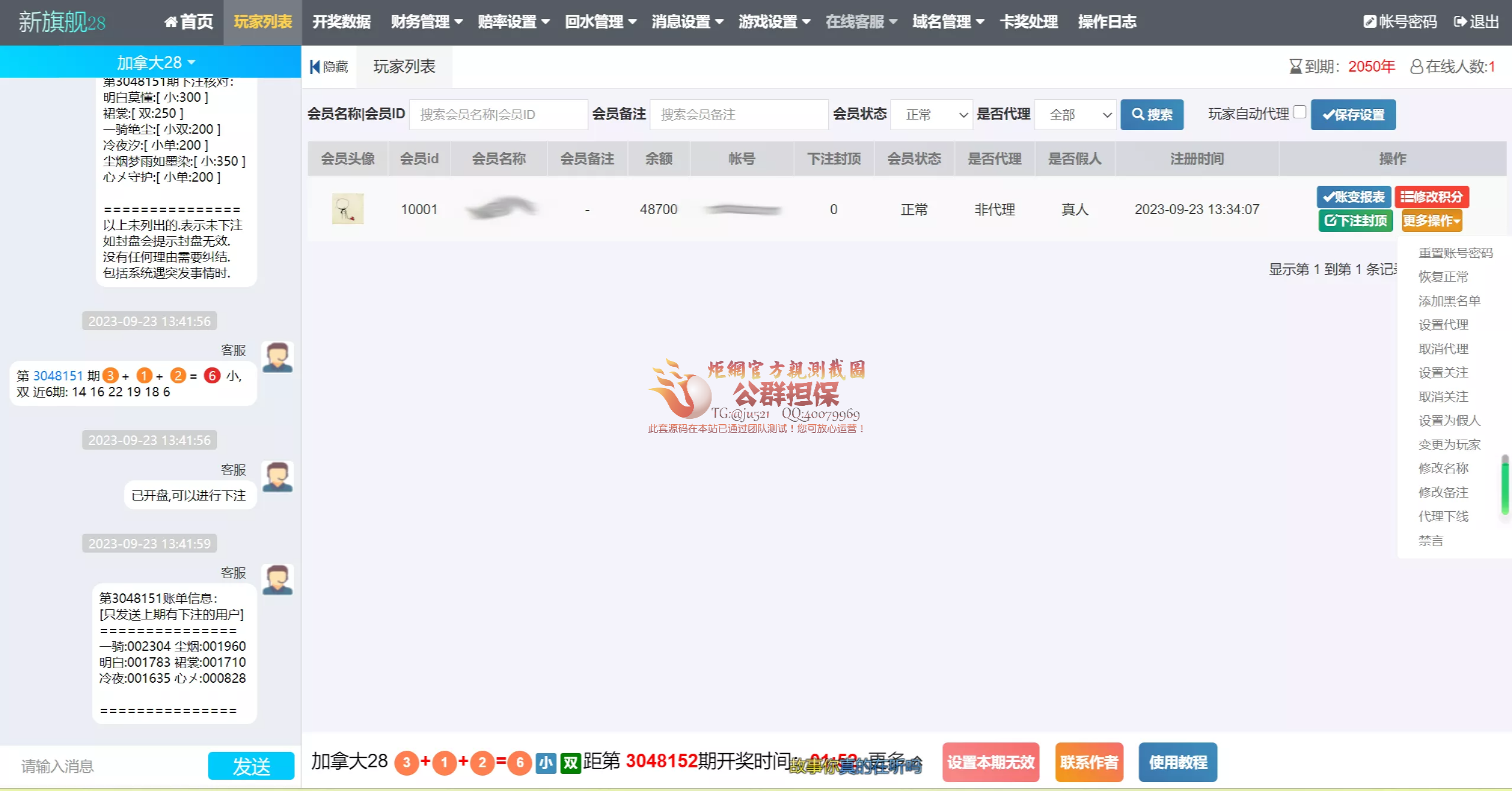Image resolution: width=1512 pixels, height=791 pixels.
Task: Click the 设置本期无效 button
Action: coord(990,762)
